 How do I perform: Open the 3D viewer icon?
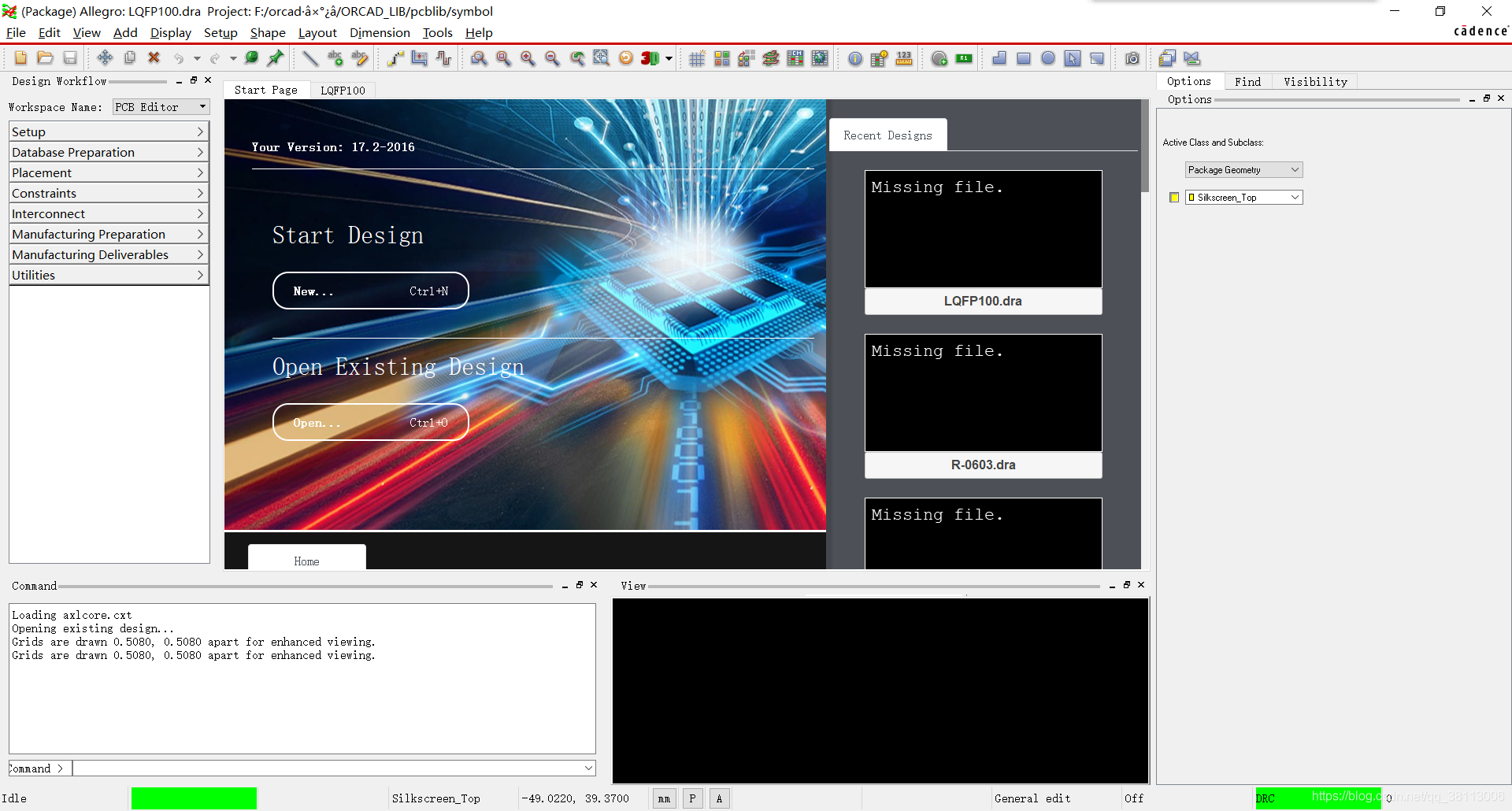(650, 58)
